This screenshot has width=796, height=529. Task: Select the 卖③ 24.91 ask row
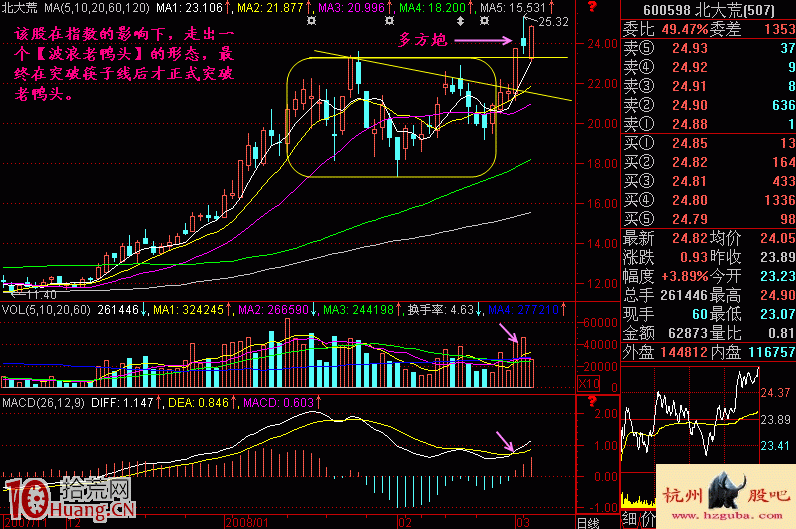coord(709,86)
